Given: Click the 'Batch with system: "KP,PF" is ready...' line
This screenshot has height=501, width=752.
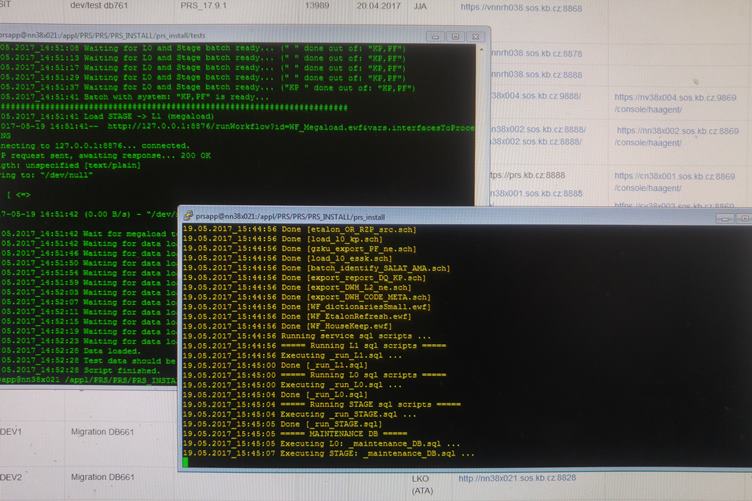Looking at the screenshot, I should tap(135, 96).
